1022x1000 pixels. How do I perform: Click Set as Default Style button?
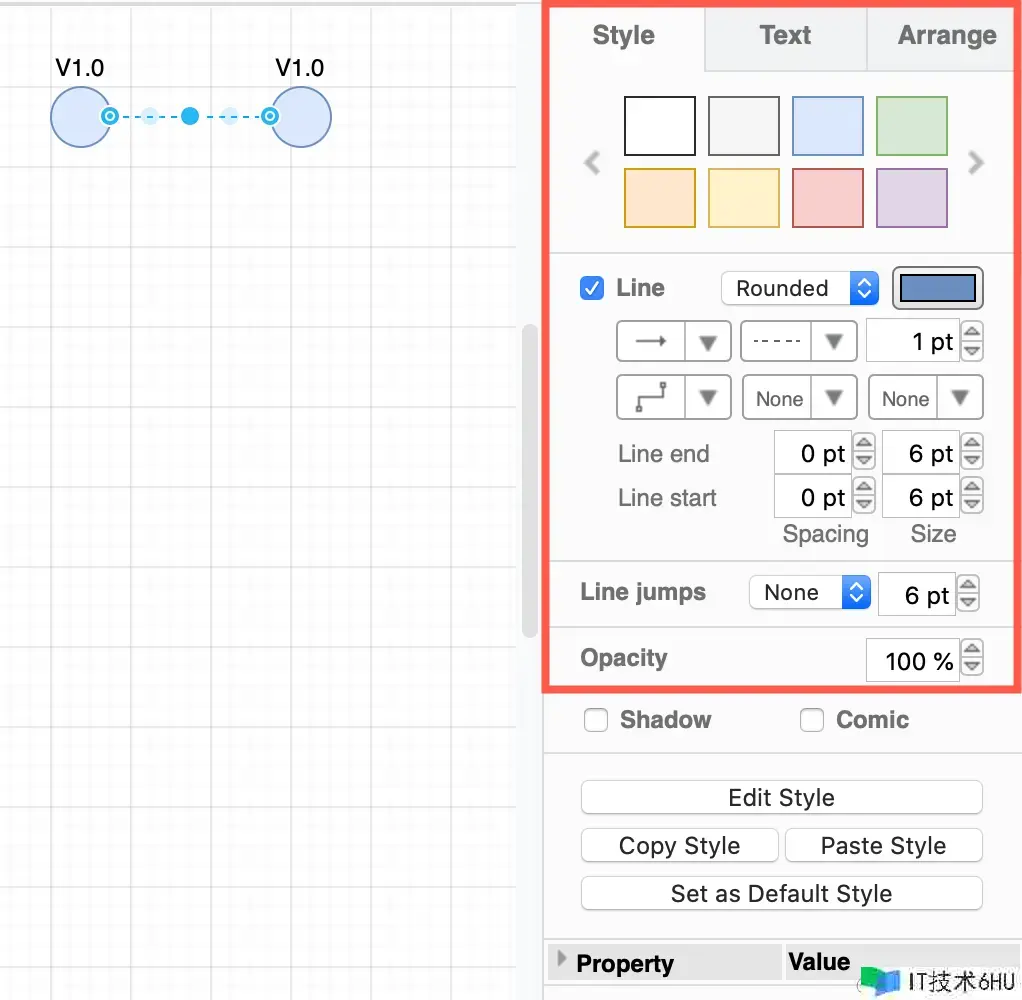coord(781,894)
